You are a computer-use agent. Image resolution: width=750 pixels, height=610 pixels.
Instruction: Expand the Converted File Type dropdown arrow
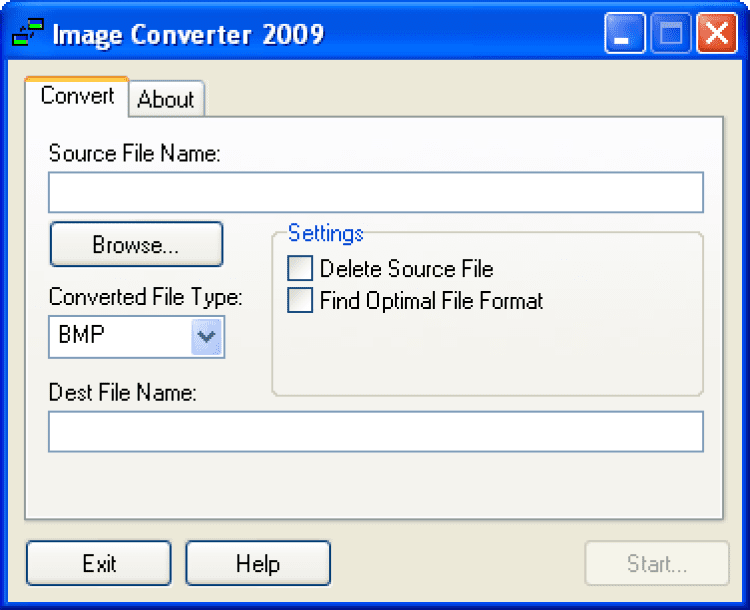point(207,337)
